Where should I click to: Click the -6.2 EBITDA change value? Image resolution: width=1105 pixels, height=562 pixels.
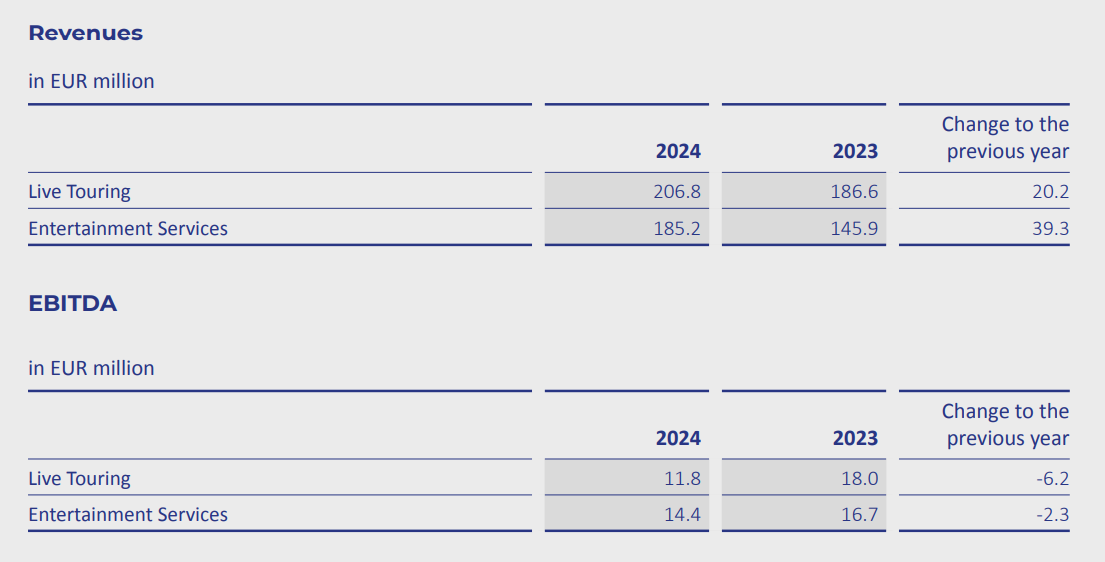point(1053,479)
